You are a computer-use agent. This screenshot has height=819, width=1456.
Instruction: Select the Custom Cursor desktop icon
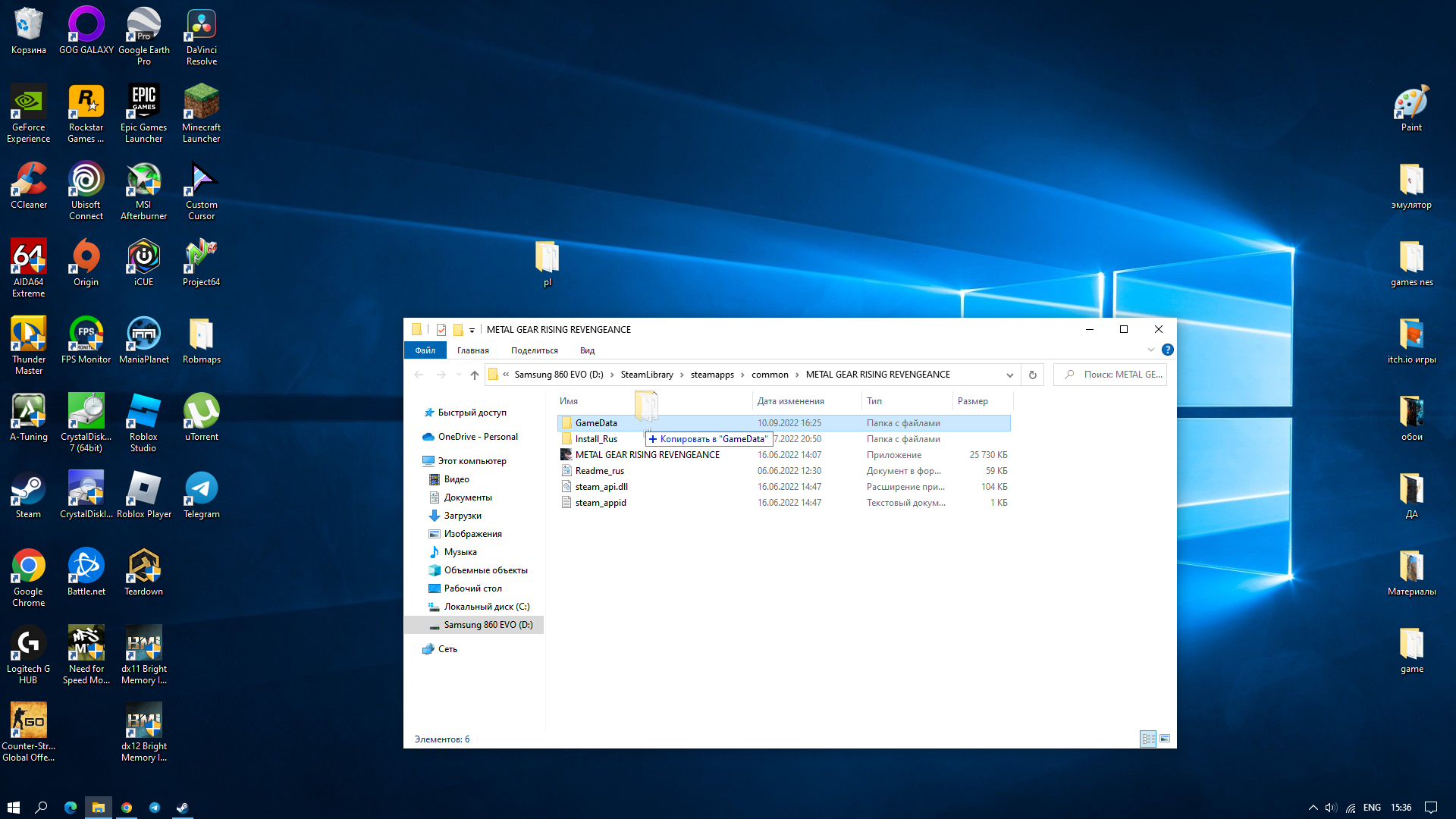(202, 191)
